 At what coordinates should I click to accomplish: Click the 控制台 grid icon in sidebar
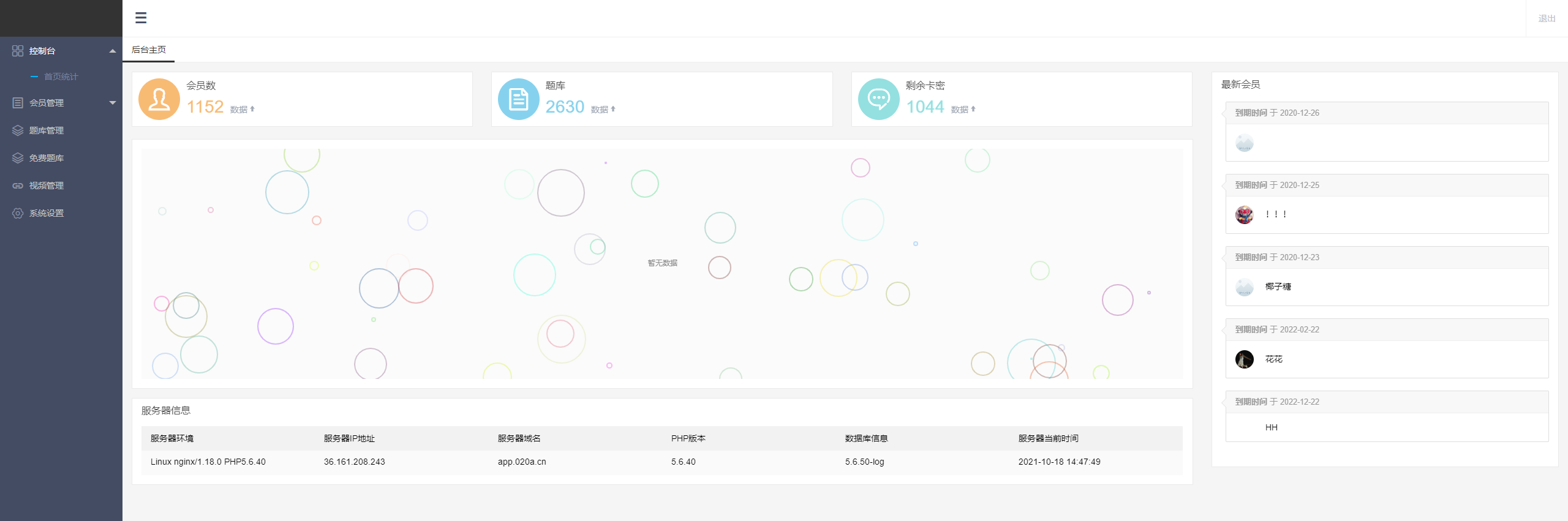pos(18,51)
